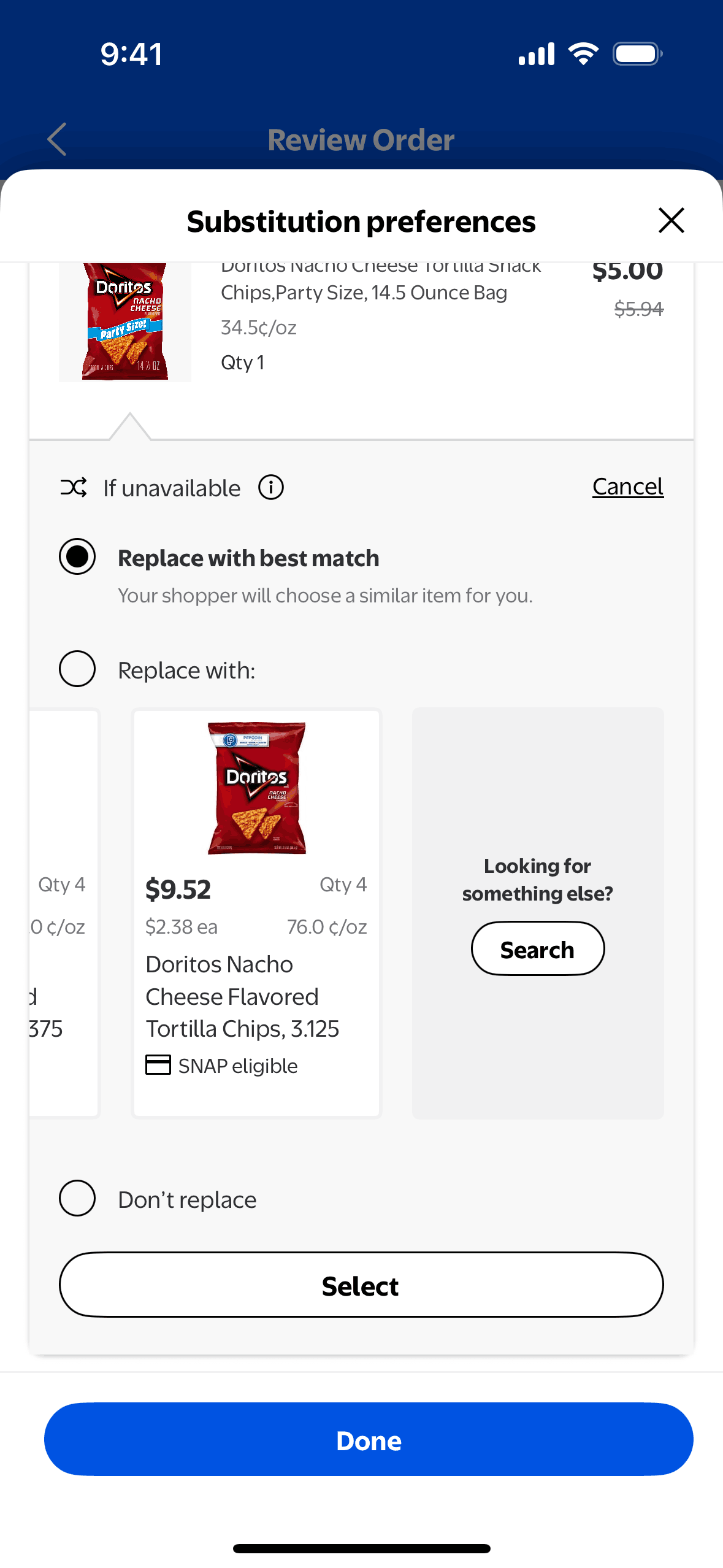Screen dimensions: 723x1568
Task: Tap the cellular signal icon
Action: tap(537, 54)
